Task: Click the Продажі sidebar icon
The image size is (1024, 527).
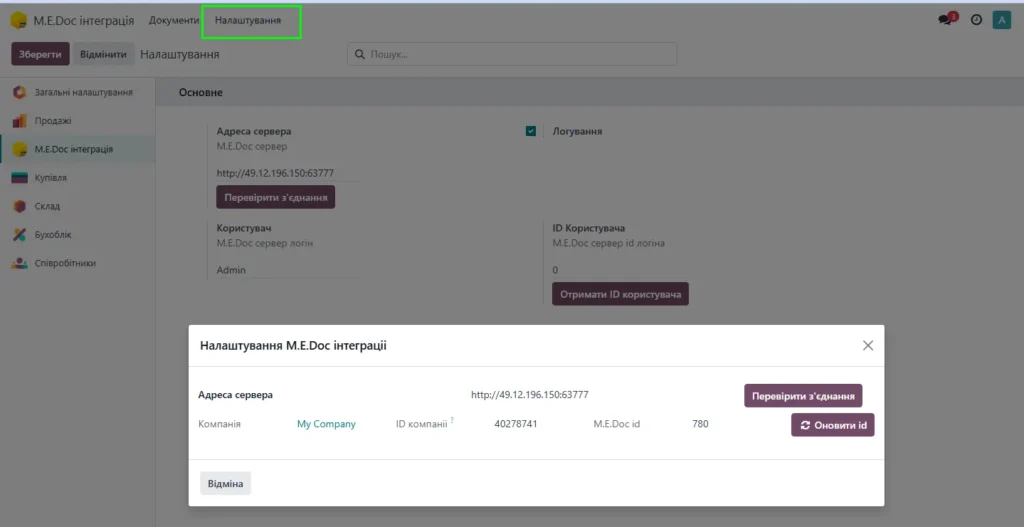Action: [20, 121]
